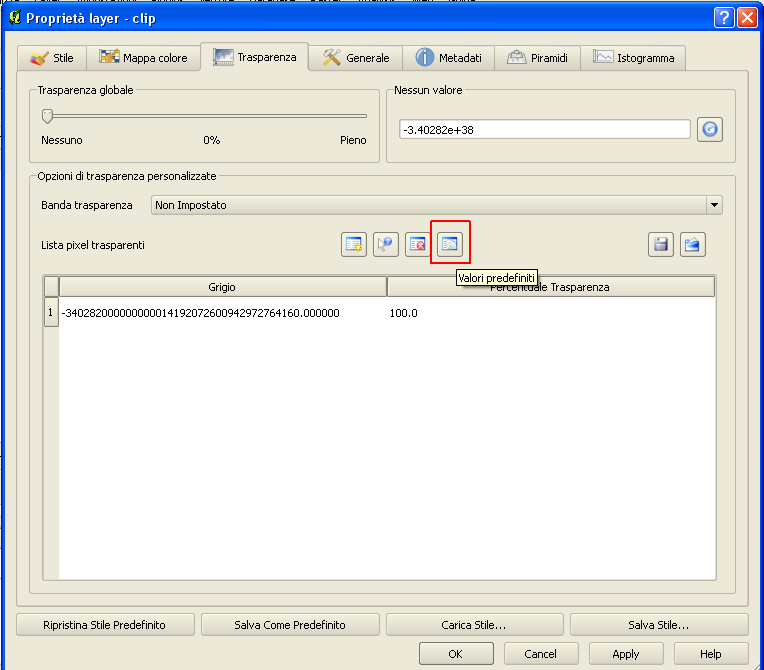764x670 pixels.
Task: Go to the Istogramma tab
Action: (x=634, y=58)
